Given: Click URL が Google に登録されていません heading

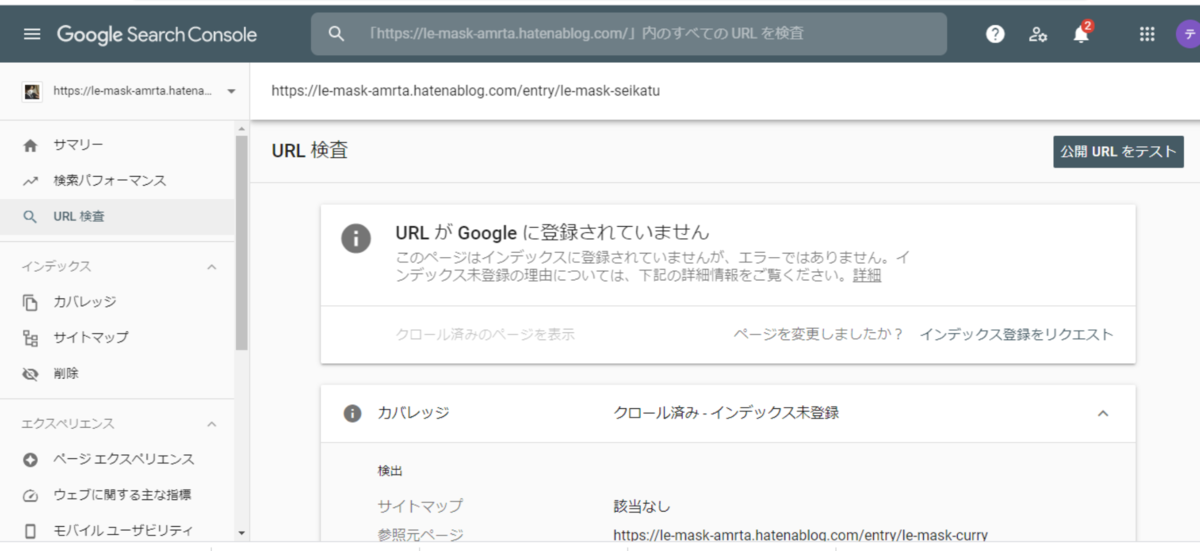Looking at the screenshot, I should pos(552,232).
